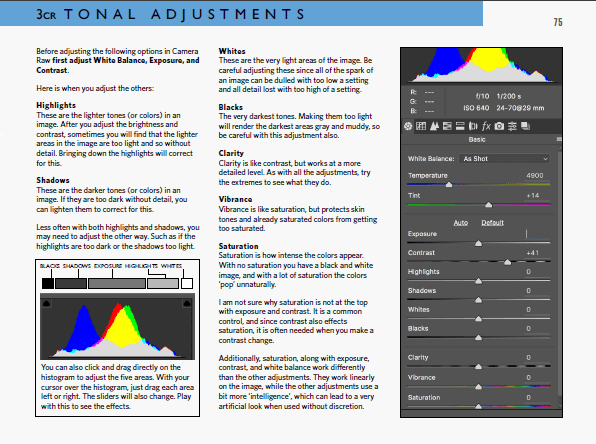Open the Camera Calibration camera icon
Viewport: 596px width, 444px height.
(x=499, y=126)
